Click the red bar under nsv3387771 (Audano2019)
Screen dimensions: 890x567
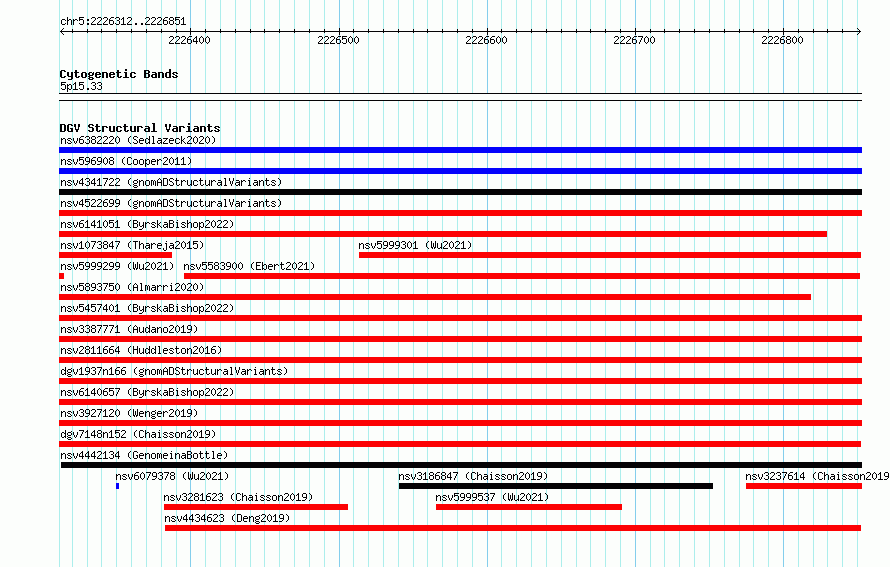tap(460, 339)
